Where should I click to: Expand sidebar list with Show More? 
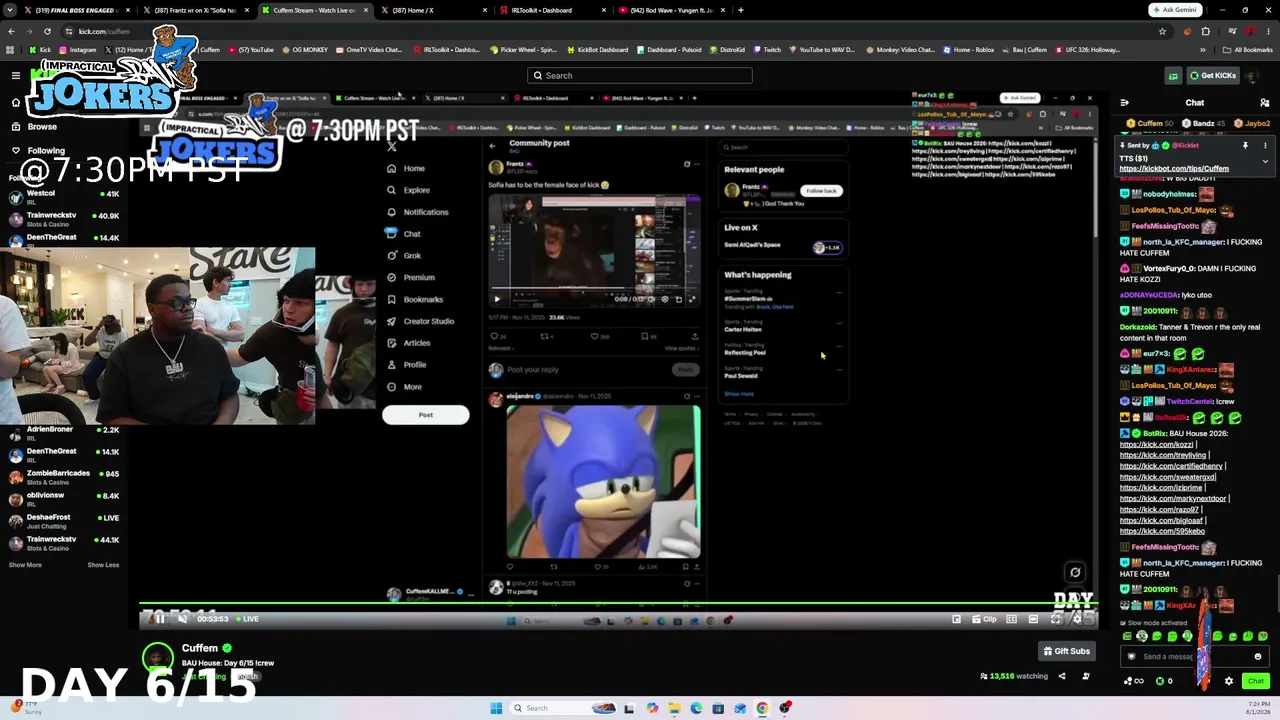click(26, 565)
